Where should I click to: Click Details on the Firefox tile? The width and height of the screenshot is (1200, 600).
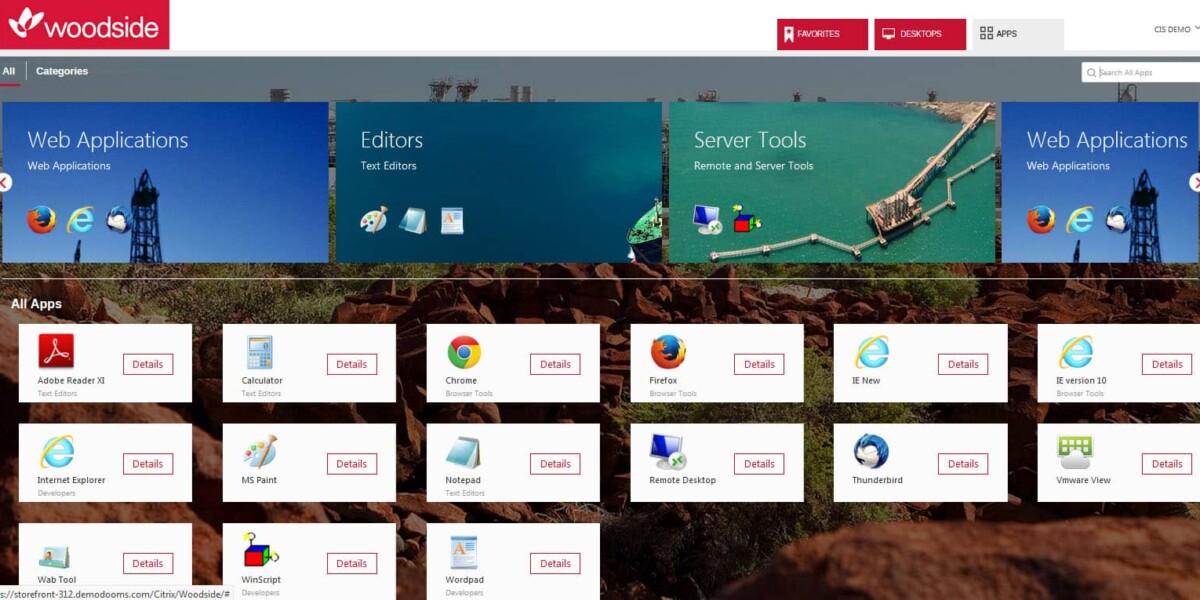point(759,364)
